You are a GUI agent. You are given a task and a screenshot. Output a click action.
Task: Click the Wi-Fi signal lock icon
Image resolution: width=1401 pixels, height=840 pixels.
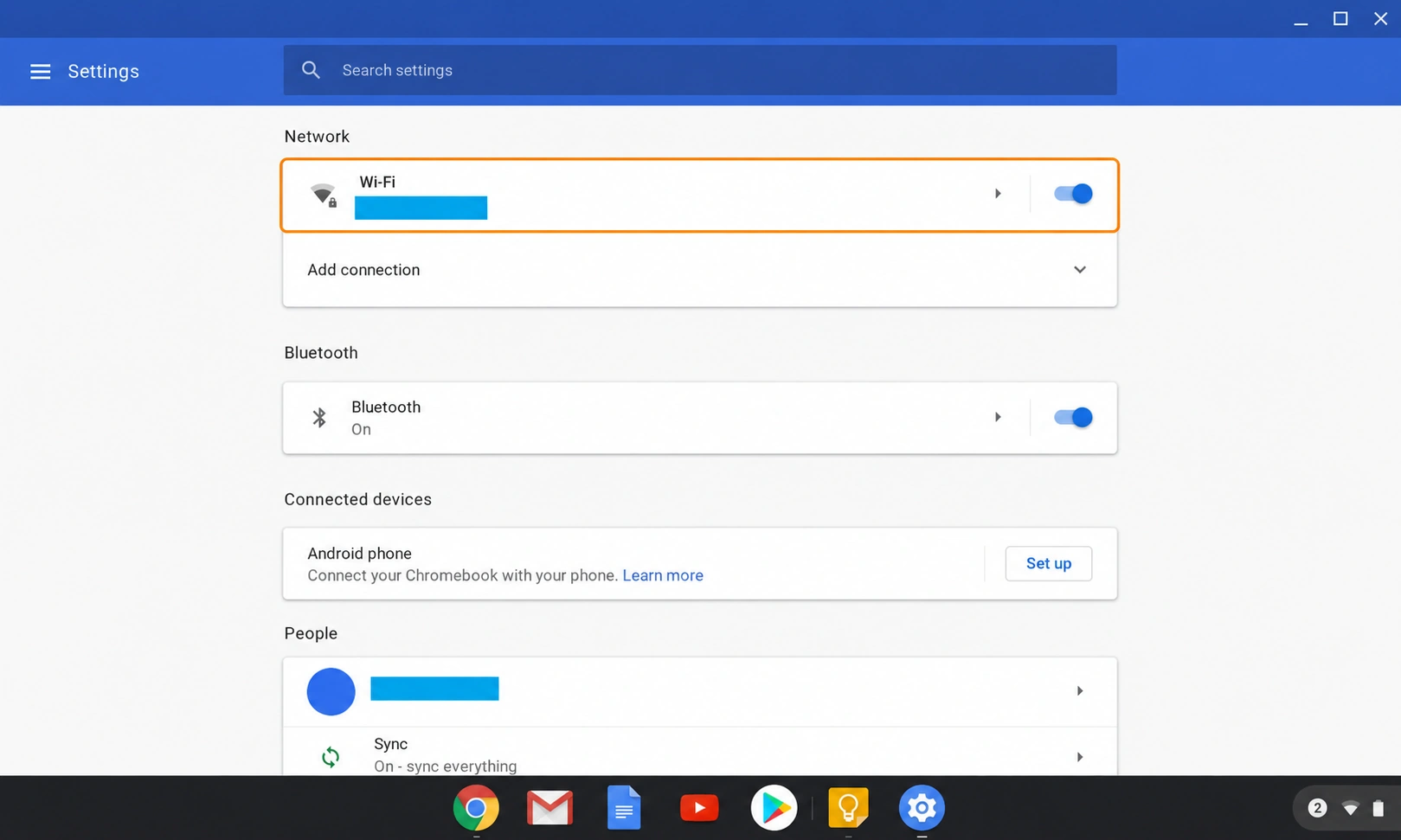pyautogui.click(x=325, y=195)
